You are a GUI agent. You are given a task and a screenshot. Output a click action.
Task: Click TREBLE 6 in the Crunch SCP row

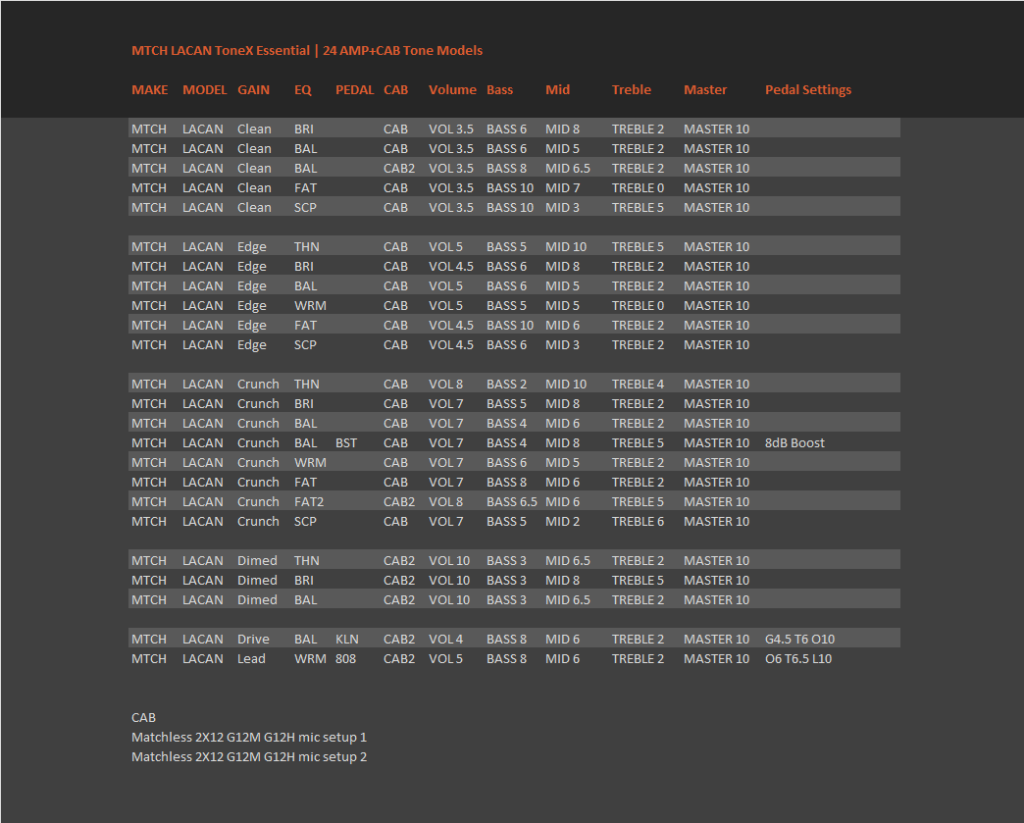638,521
